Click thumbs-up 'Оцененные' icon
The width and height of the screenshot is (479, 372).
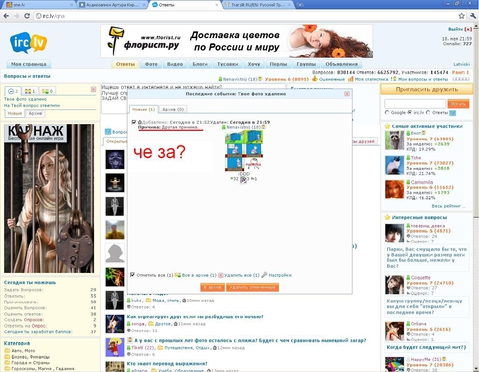[x=315, y=79]
